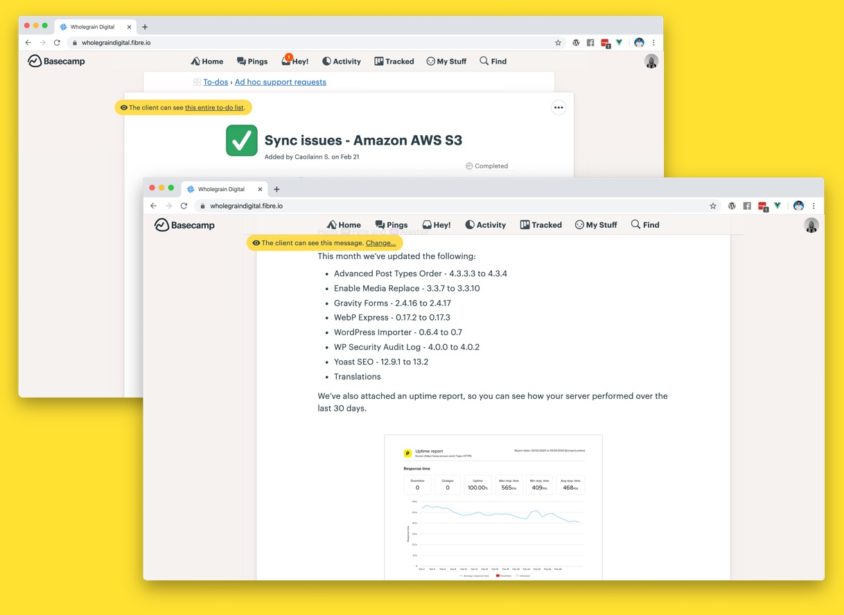Open the Chrome profile icon in the back window
This screenshot has width=844, height=615.
(639, 43)
